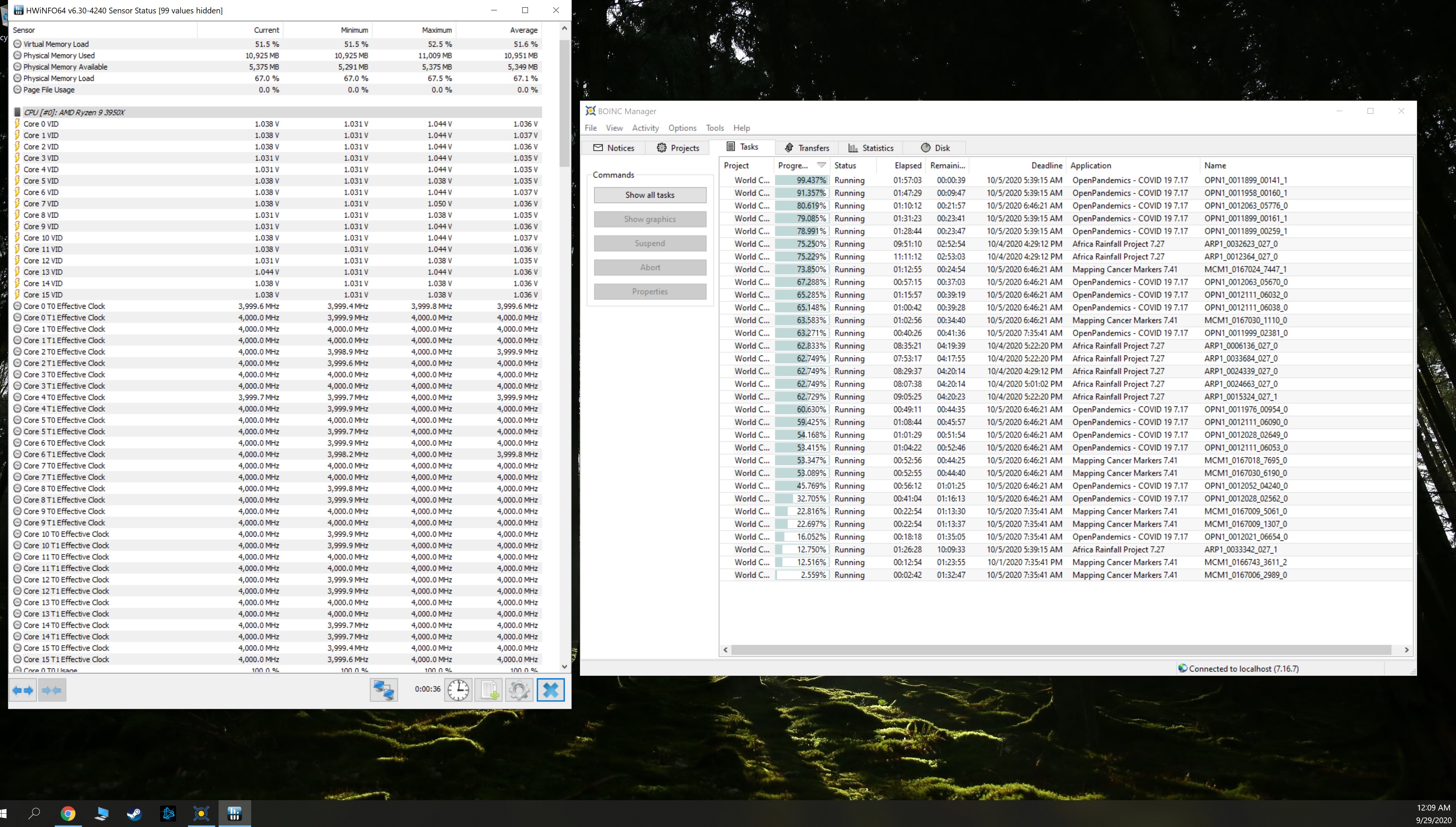The image size is (1456, 827).
Task: Click the Core 0 VID lightning icon
Action: [x=18, y=124]
